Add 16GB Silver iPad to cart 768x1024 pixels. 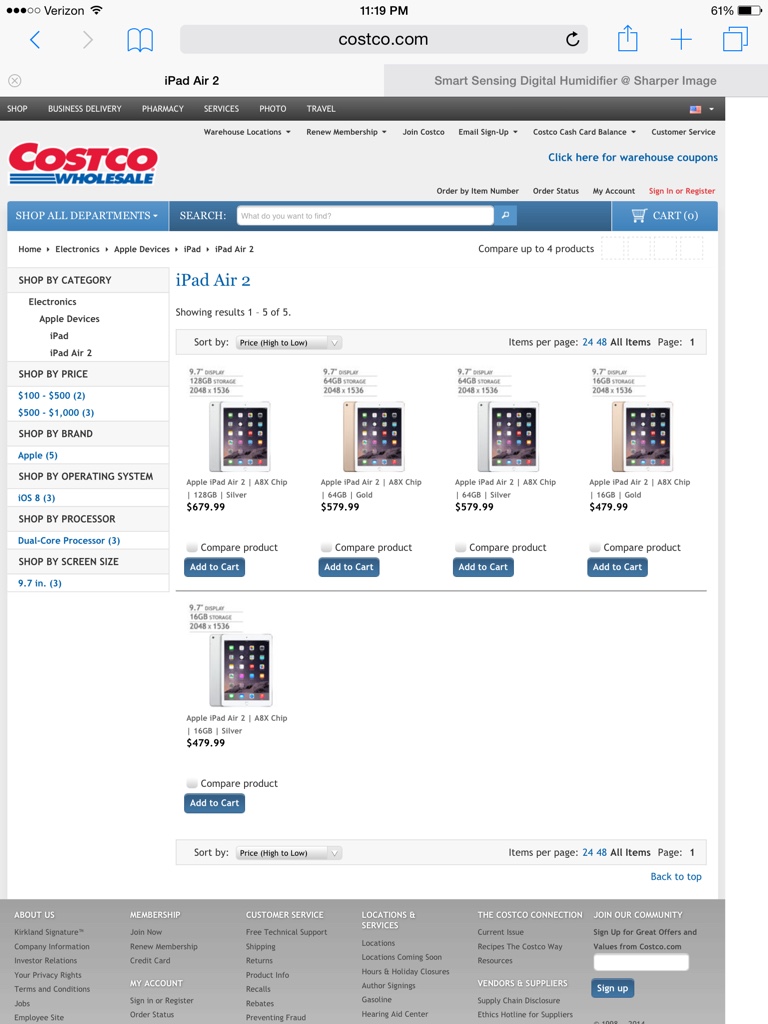214,803
